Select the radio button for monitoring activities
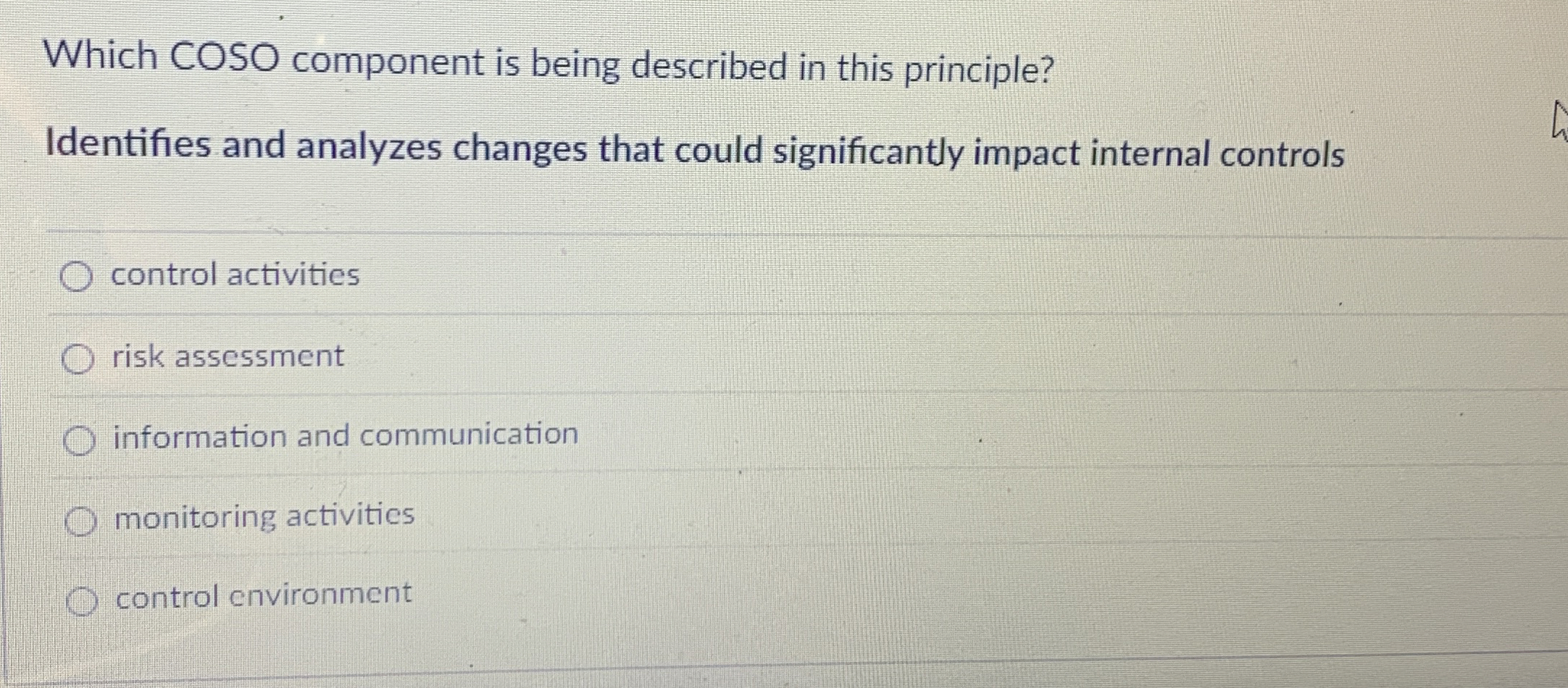This screenshot has height=688, width=1568. click(80, 519)
